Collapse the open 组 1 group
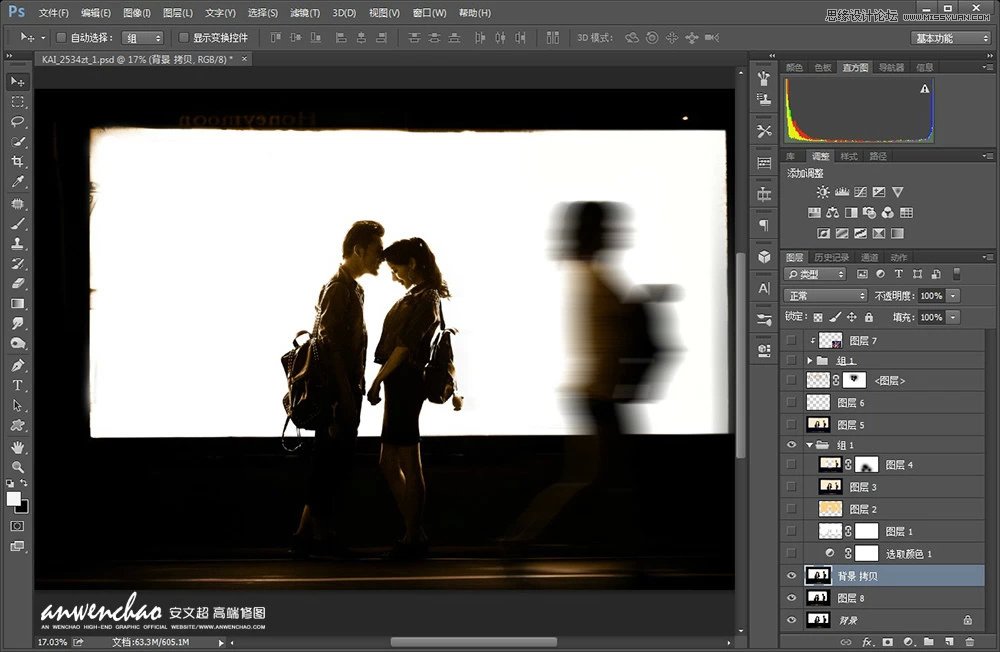The image size is (1000, 652). (809, 445)
